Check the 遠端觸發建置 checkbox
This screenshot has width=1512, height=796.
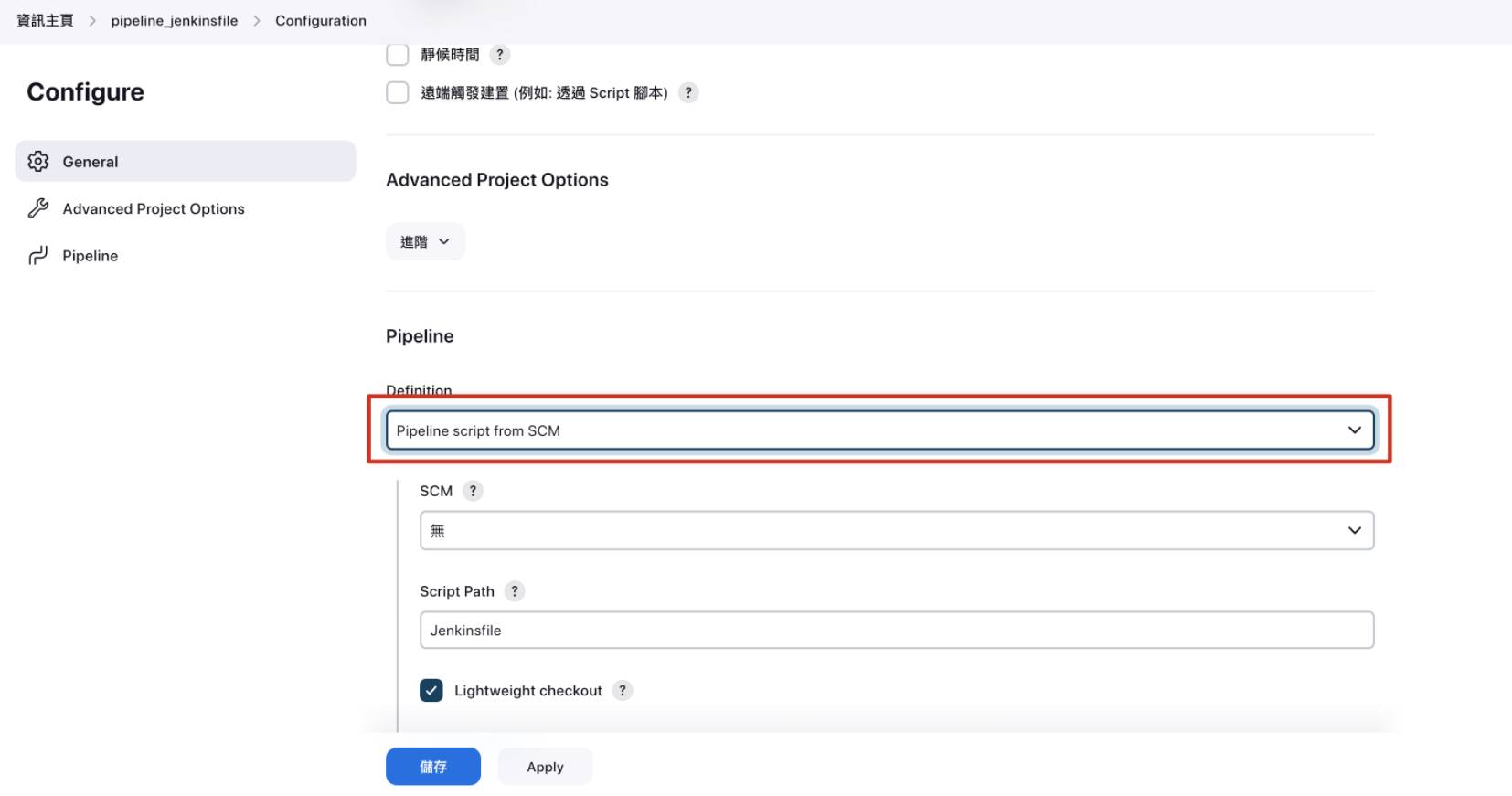coord(398,93)
